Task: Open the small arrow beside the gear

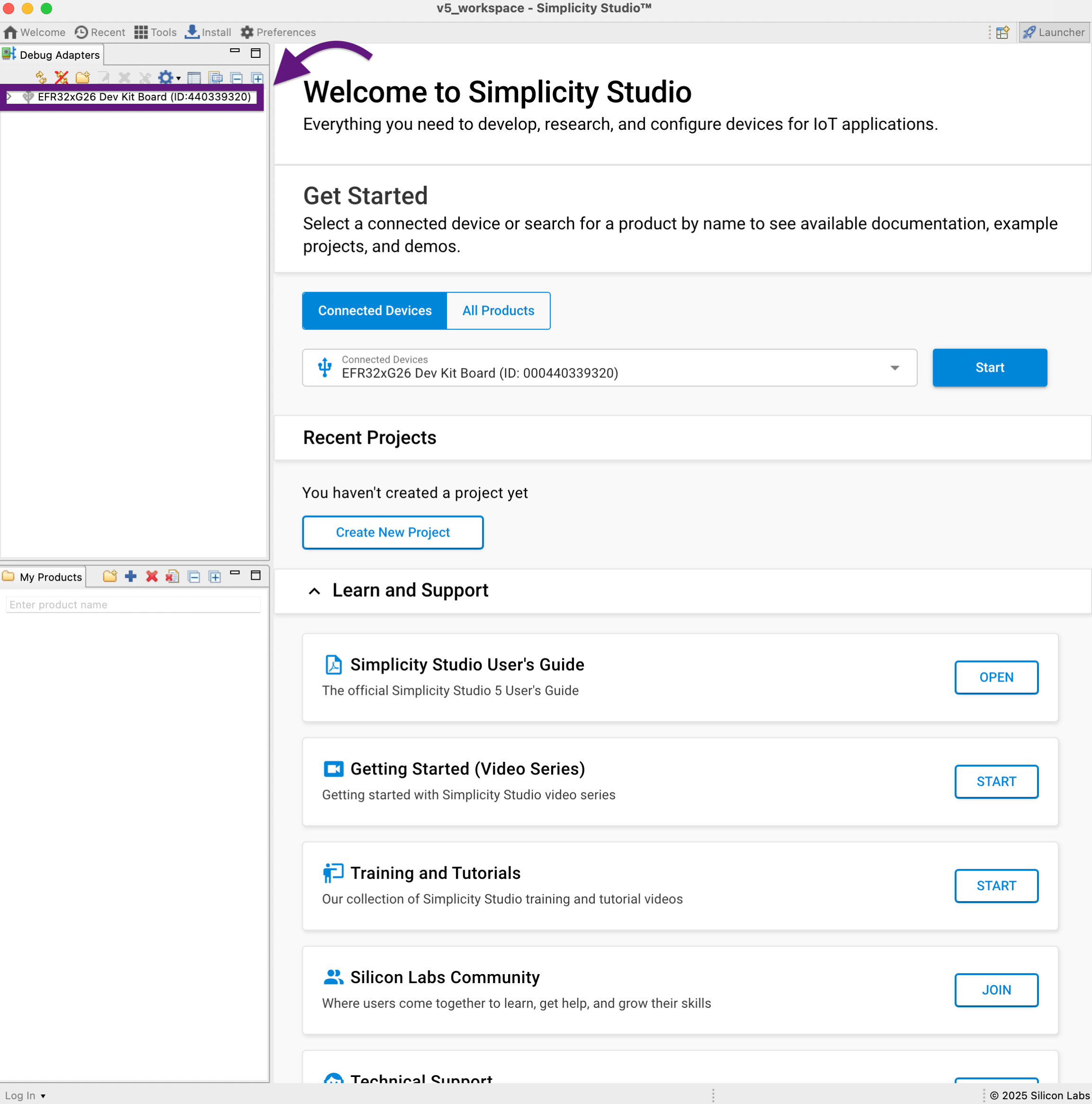Action: (179, 78)
